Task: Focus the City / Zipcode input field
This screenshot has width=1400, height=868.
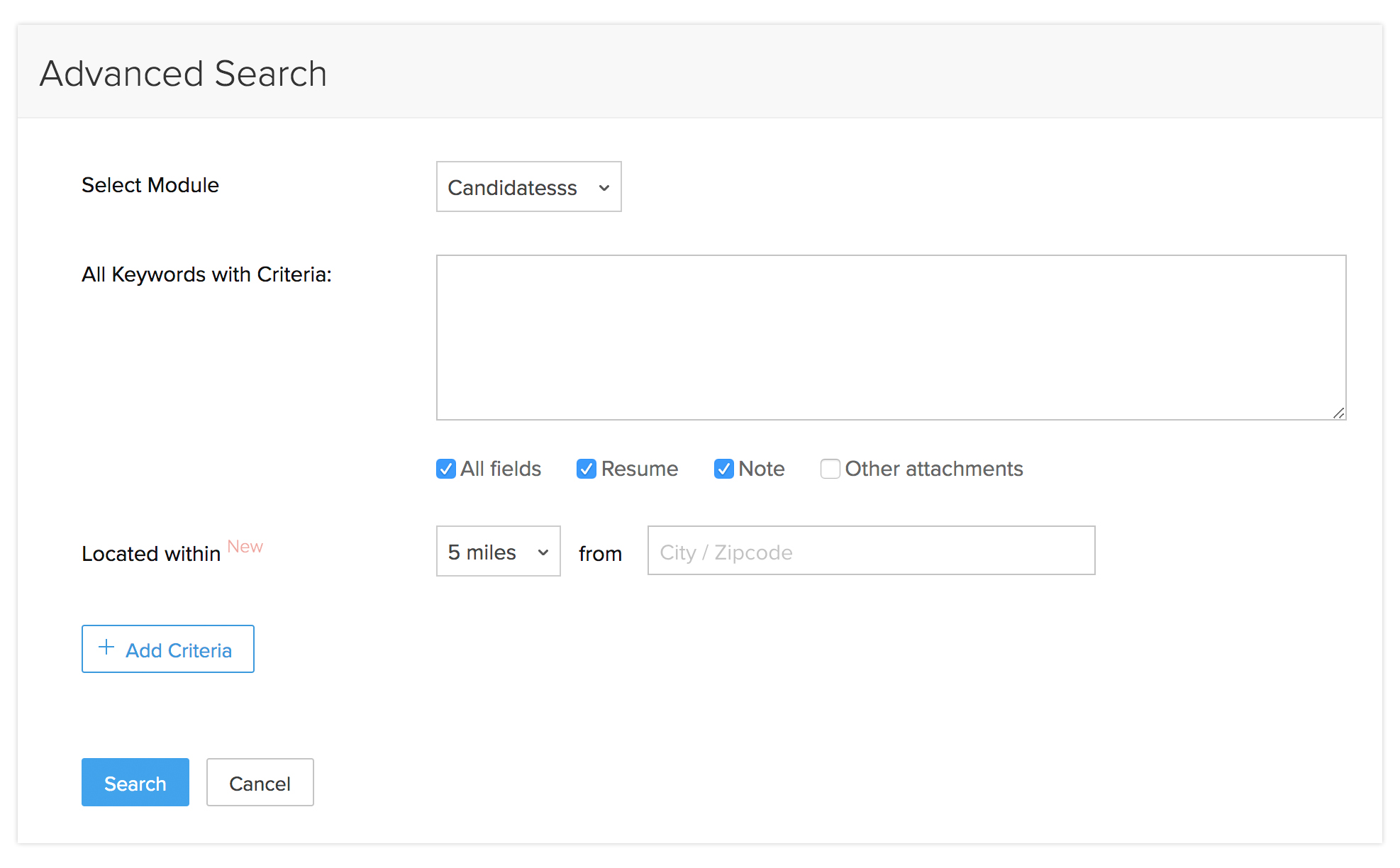Action: 870,551
